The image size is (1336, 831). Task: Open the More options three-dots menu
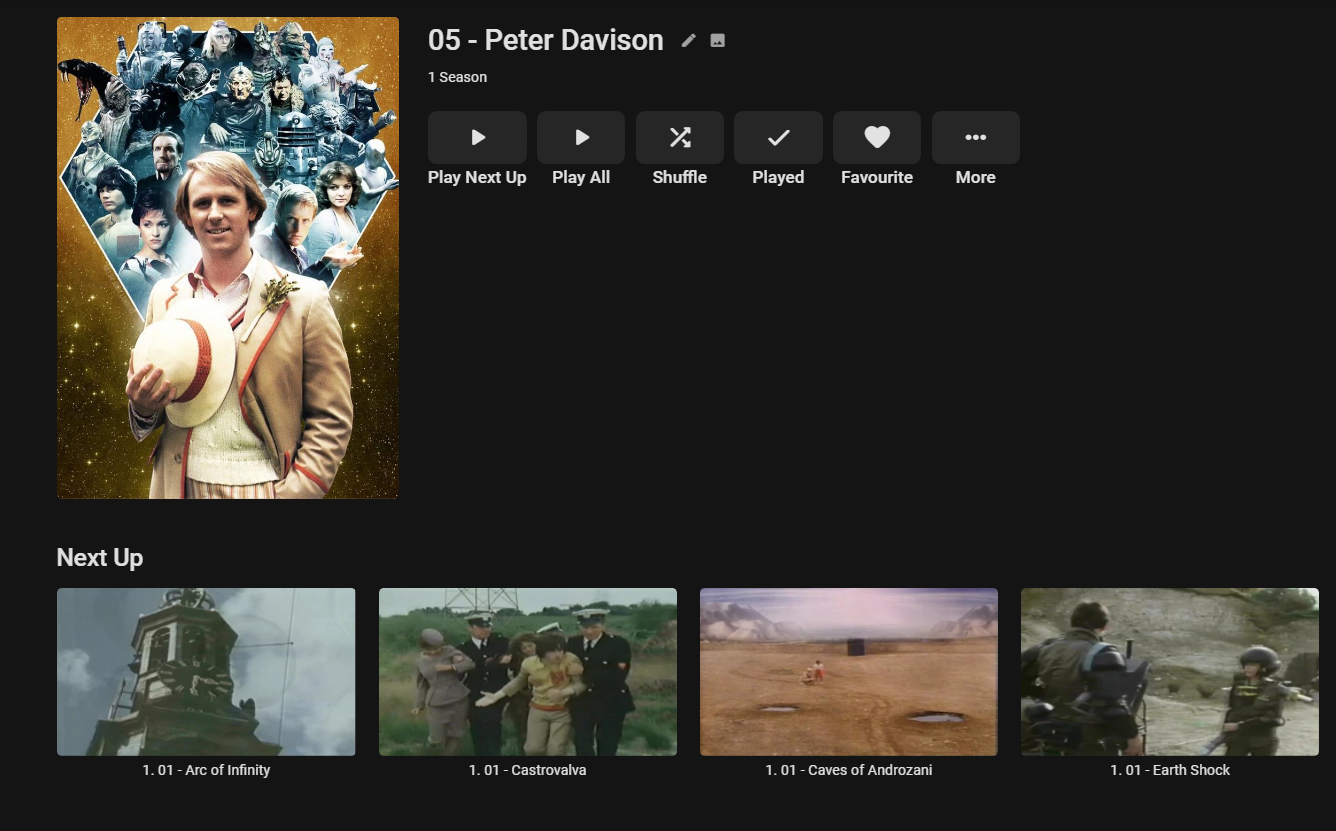coord(975,138)
